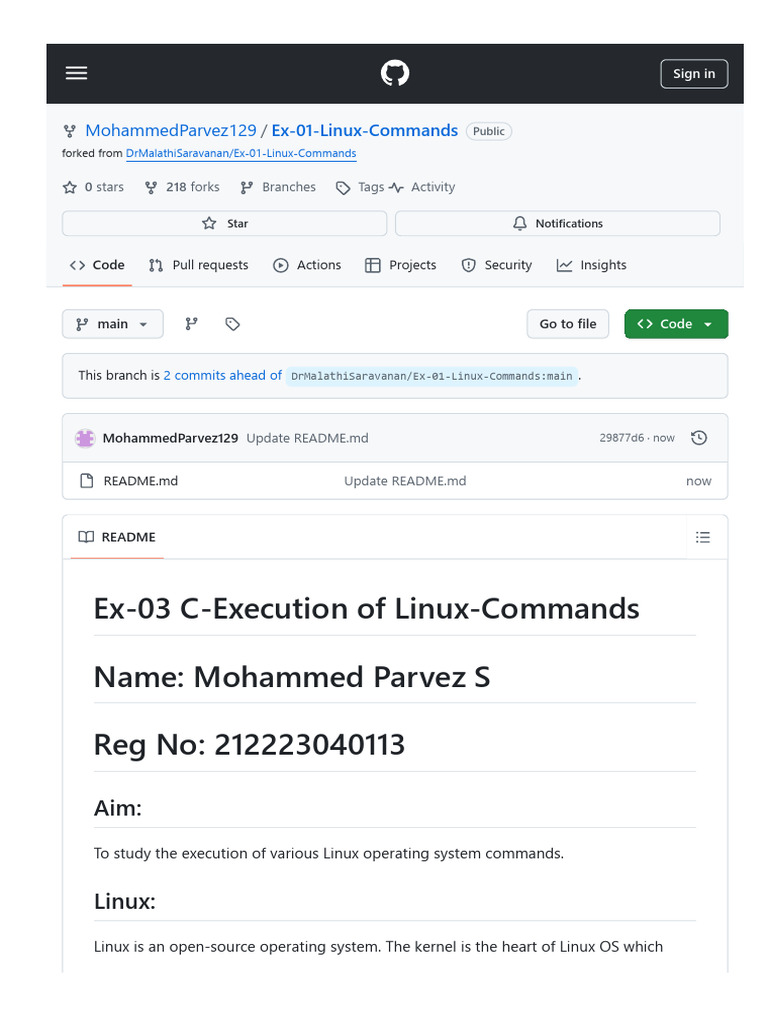Image resolution: width=768 pixels, height=1024 pixels.
Task: Open Branches link in repo stats
Action: (x=278, y=187)
